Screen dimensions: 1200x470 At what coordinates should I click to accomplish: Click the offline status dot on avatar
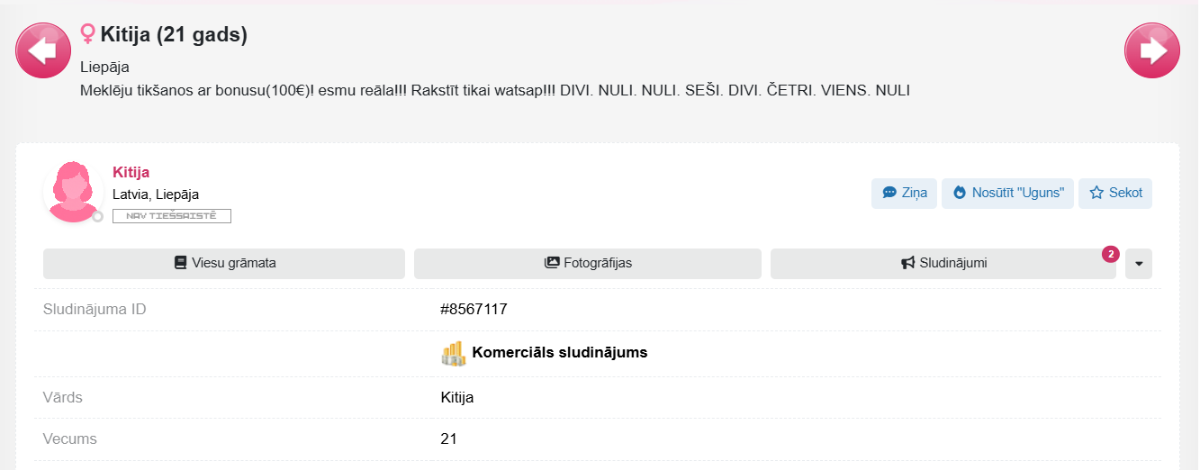click(98, 216)
